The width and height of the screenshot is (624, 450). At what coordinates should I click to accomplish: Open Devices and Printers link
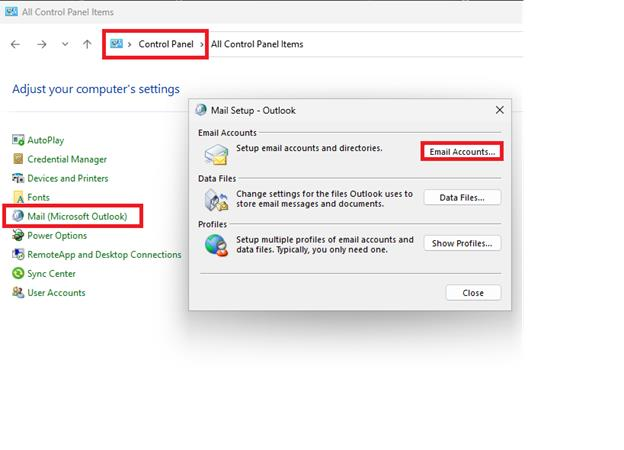[x=68, y=178]
